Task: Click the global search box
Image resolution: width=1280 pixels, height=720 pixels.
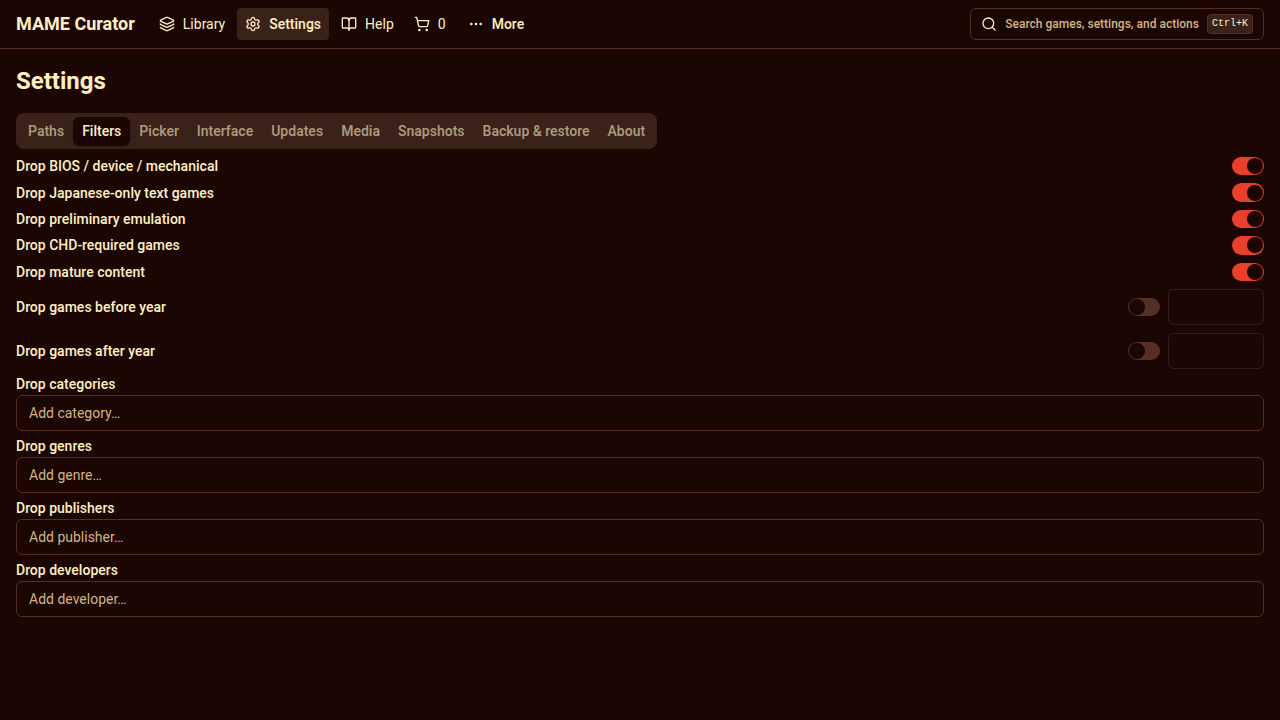Action: (x=1117, y=24)
